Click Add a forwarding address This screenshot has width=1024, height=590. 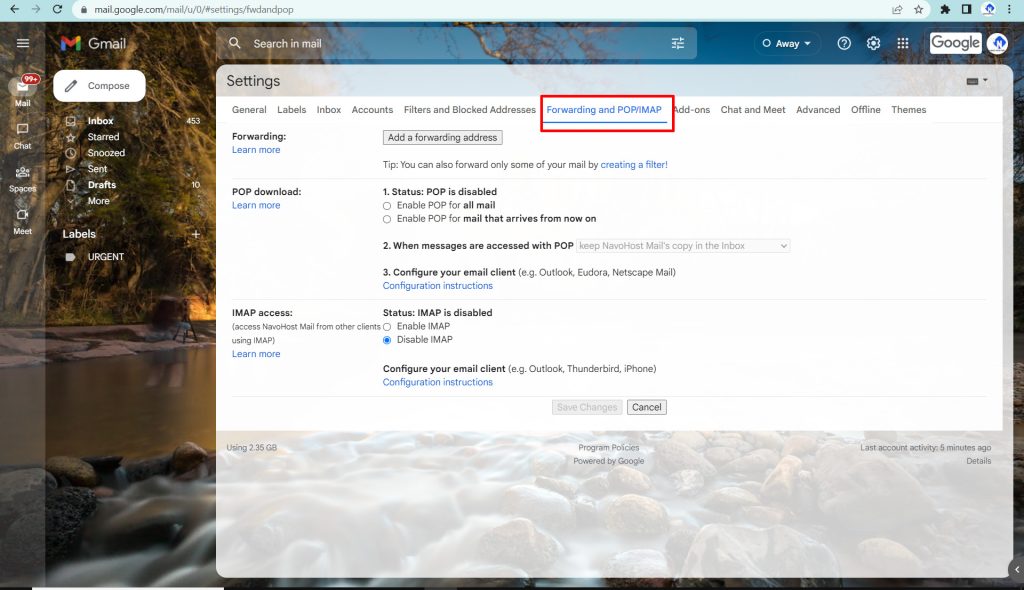click(x=442, y=137)
